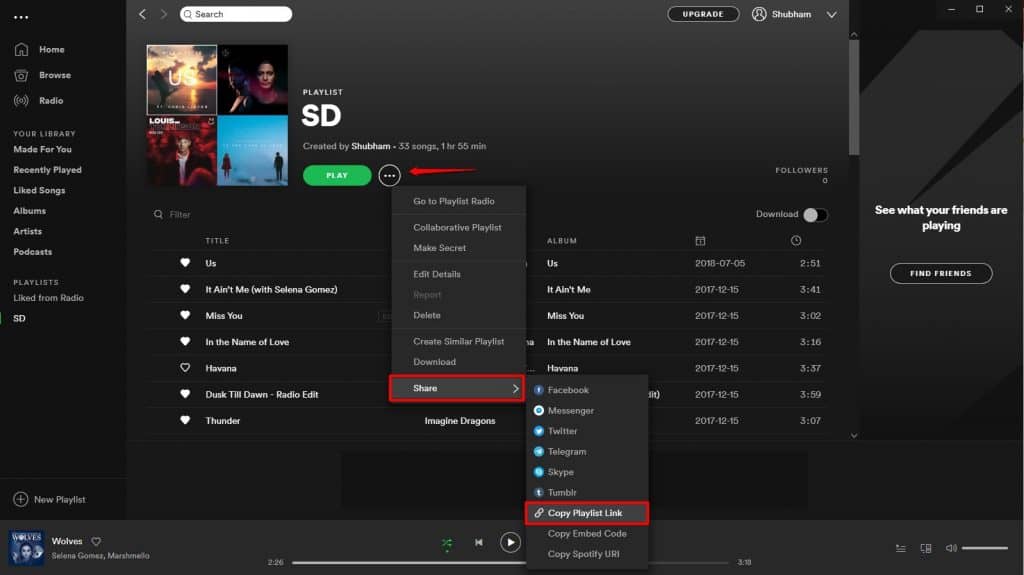The image size is (1024, 575).
Task: Open the playlist more options ellipsis button
Action: coord(389,175)
